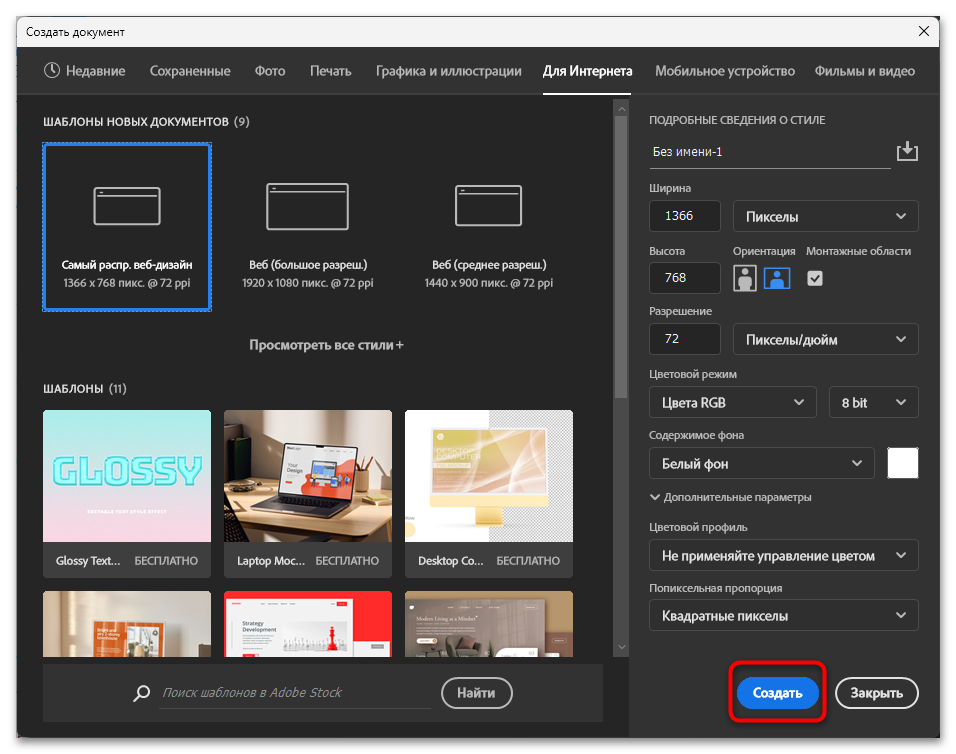
Task: Select landscape orientation icon
Action: [x=777, y=278]
